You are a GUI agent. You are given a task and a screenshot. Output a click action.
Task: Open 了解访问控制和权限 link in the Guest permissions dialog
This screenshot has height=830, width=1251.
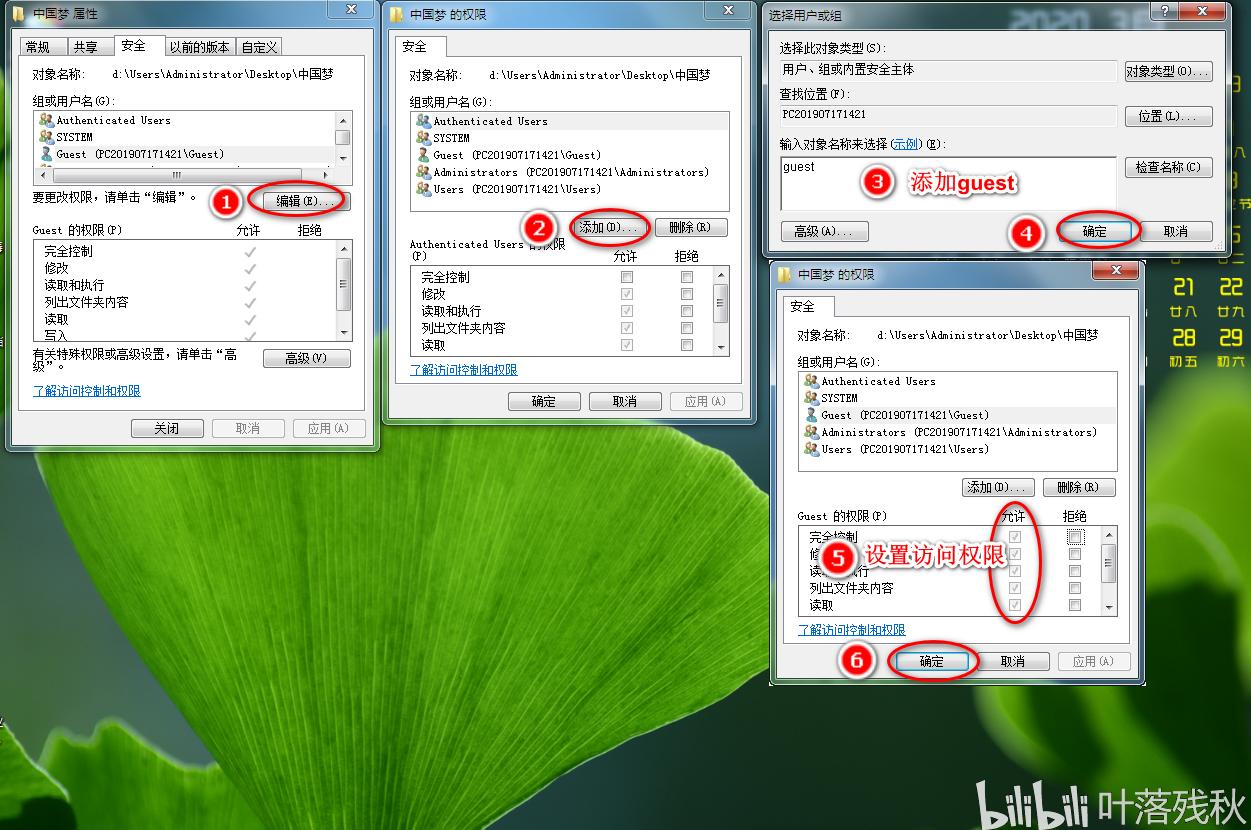852,630
